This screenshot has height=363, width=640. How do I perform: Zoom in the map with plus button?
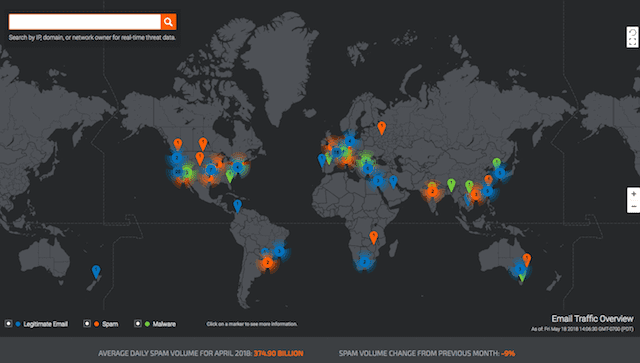pyautogui.click(x=633, y=194)
